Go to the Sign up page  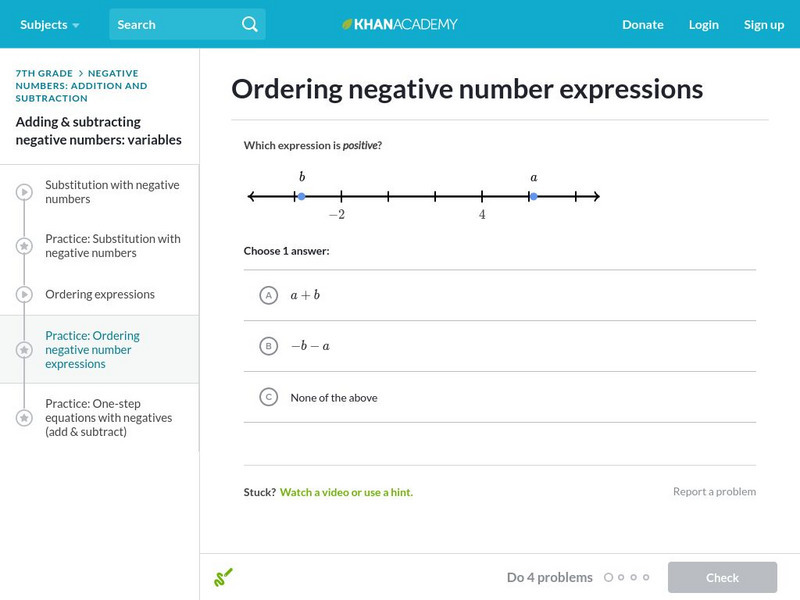764,24
